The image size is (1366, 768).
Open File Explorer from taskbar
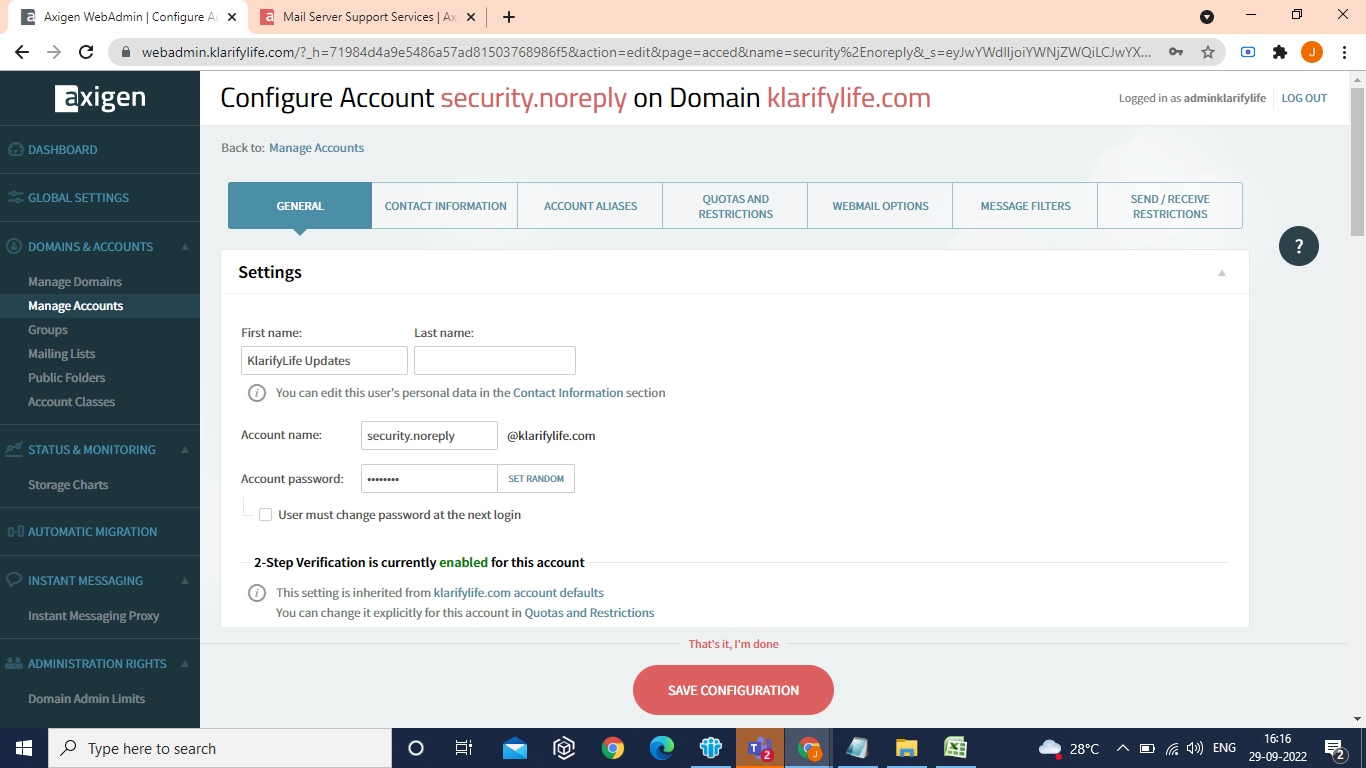906,748
